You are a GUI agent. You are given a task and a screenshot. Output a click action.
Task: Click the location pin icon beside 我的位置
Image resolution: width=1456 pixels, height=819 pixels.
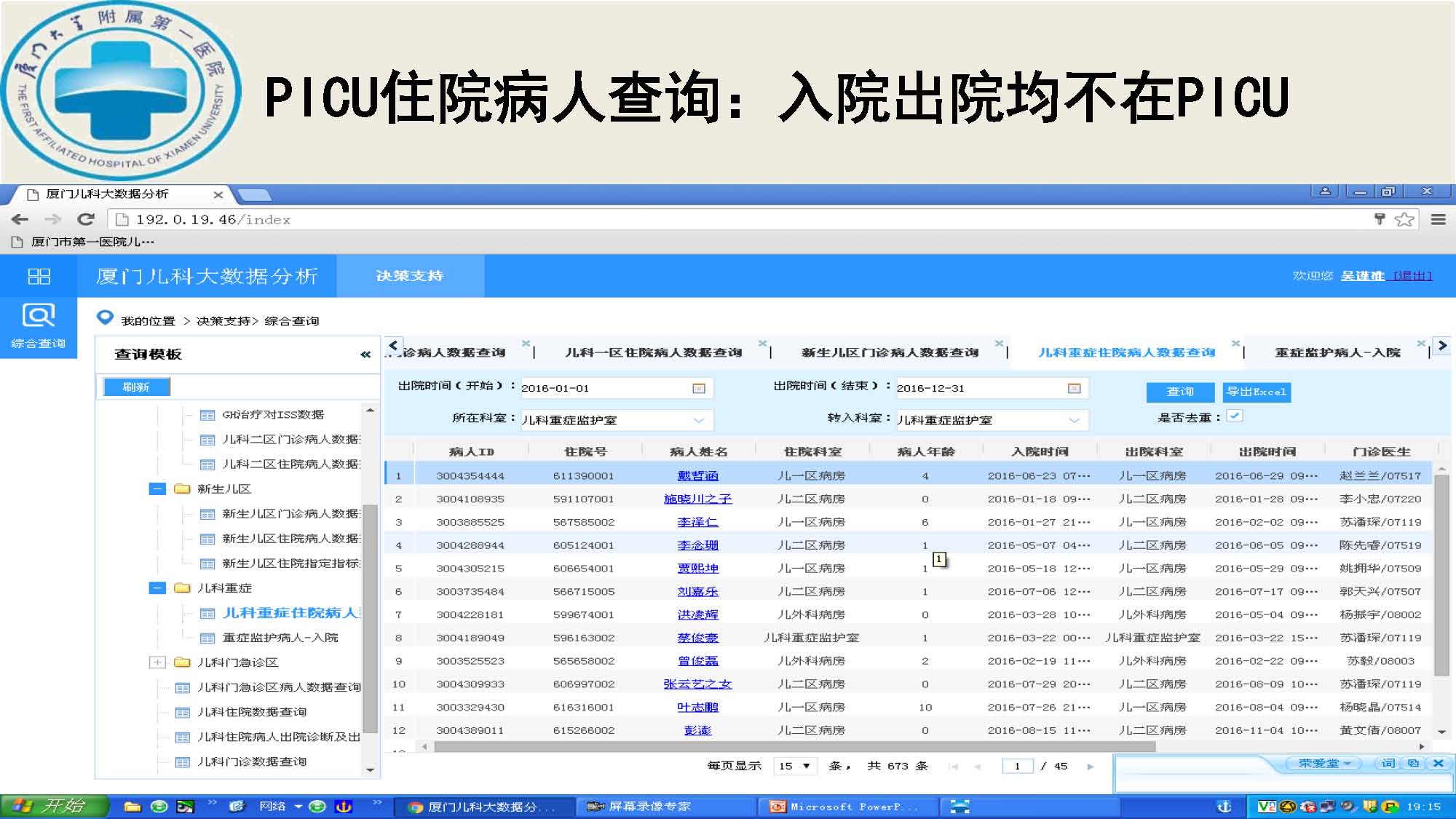pyautogui.click(x=105, y=317)
